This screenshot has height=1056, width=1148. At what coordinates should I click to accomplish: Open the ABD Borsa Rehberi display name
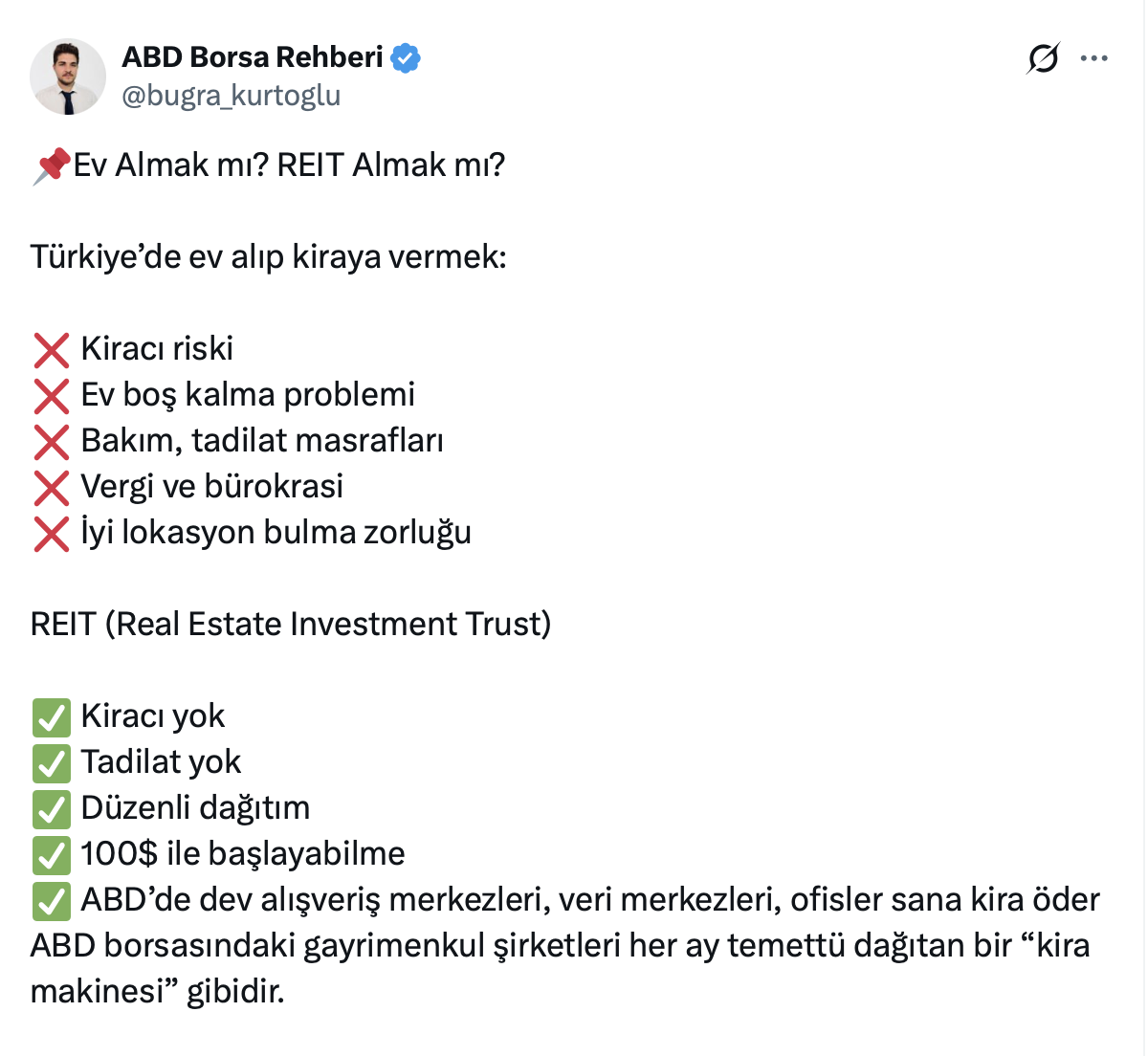253,57
